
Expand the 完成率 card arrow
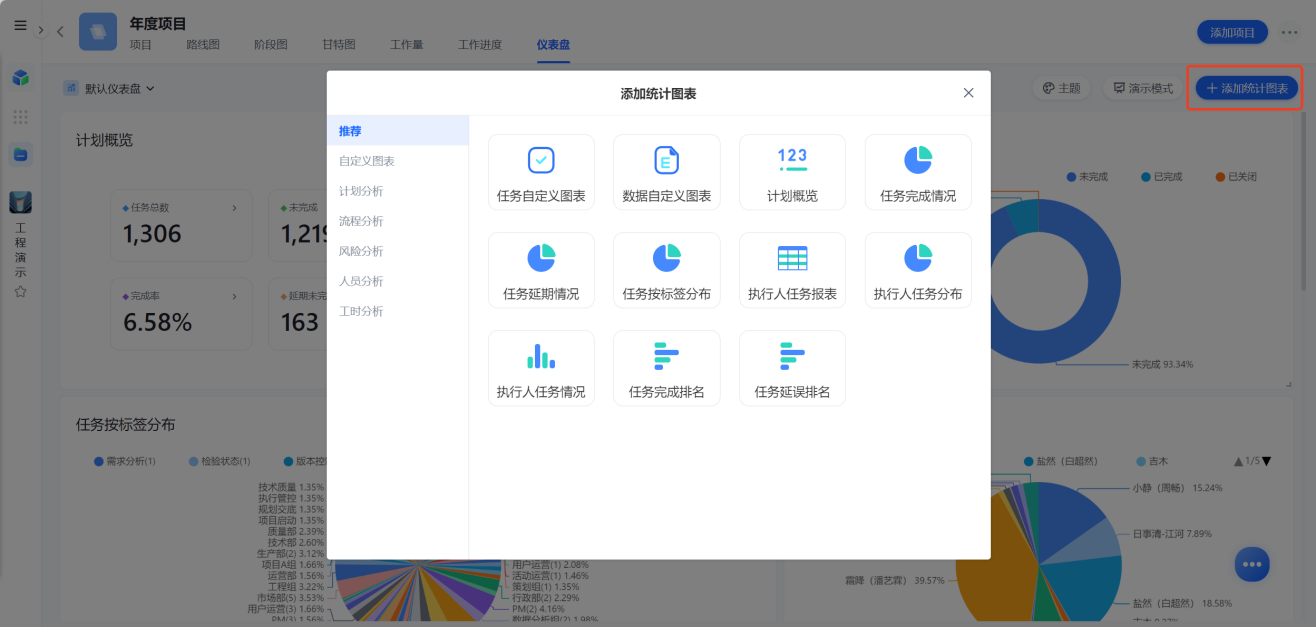click(x=235, y=296)
